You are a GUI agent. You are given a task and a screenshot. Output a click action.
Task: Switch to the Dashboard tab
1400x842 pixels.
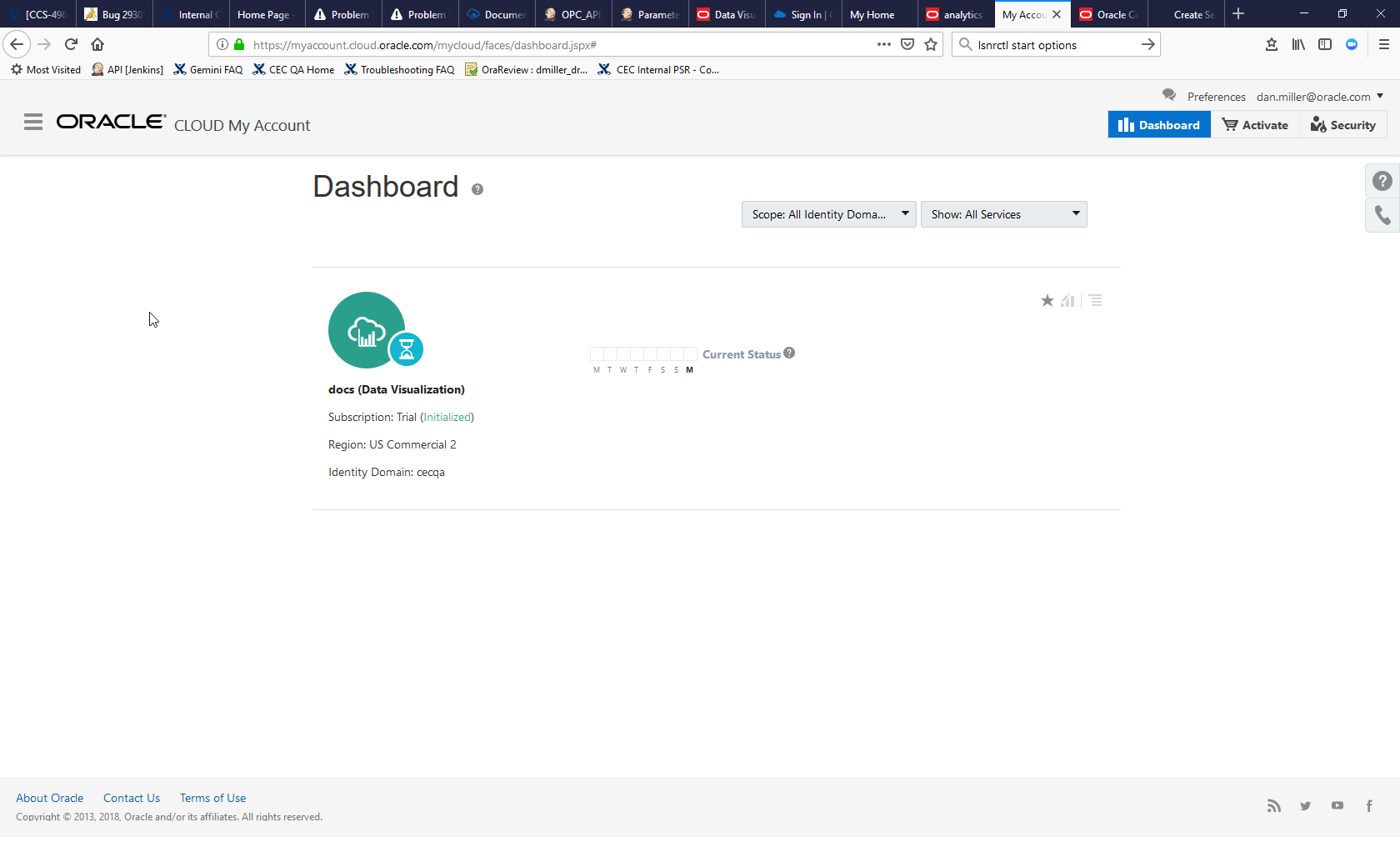(x=1159, y=125)
